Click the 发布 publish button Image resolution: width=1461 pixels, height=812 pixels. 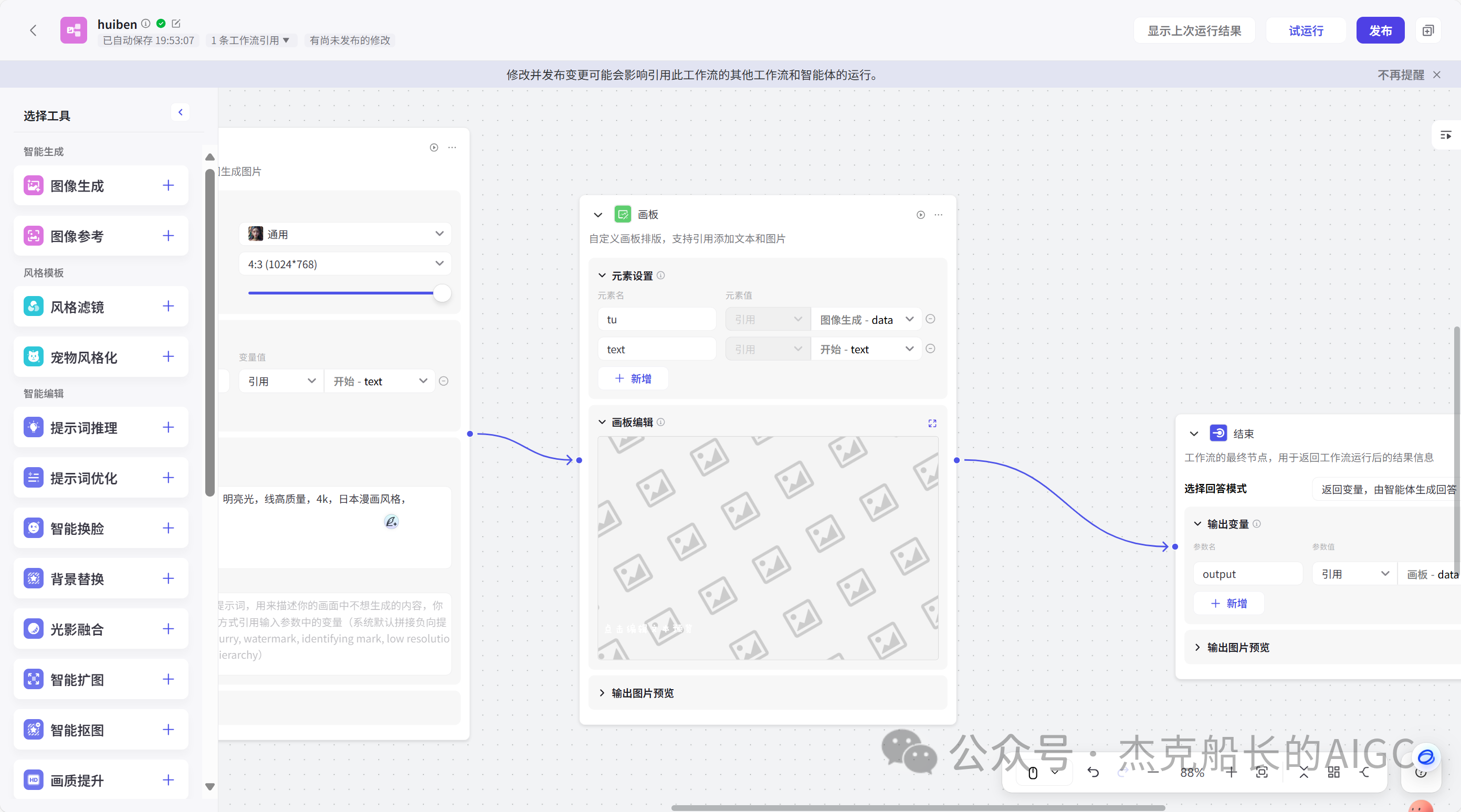(x=1381, y=30)
